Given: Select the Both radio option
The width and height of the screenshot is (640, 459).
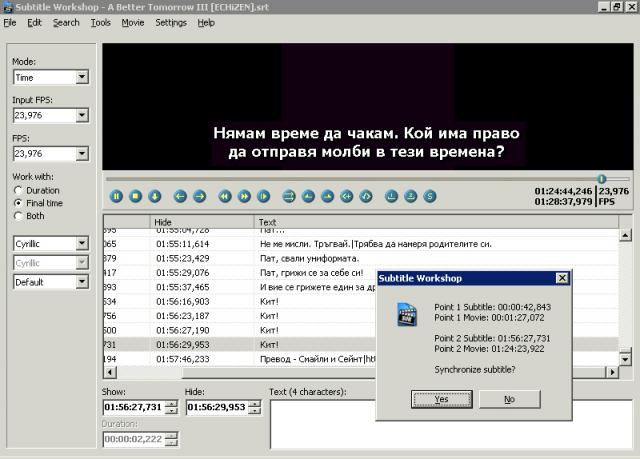Looking at the screenshot, I should tap(29, 216).
